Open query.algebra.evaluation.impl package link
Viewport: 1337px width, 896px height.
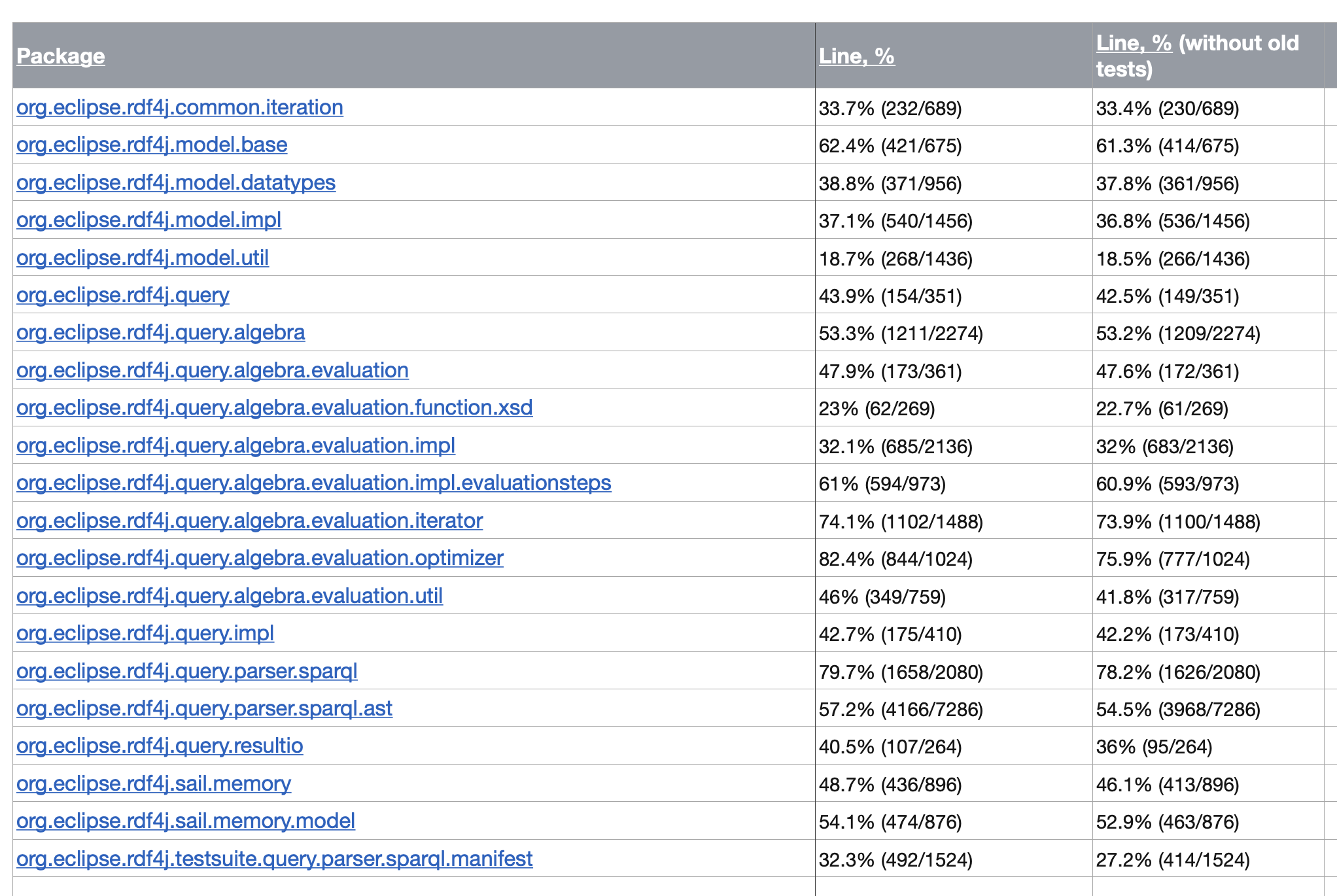click(x=235, y=445)
